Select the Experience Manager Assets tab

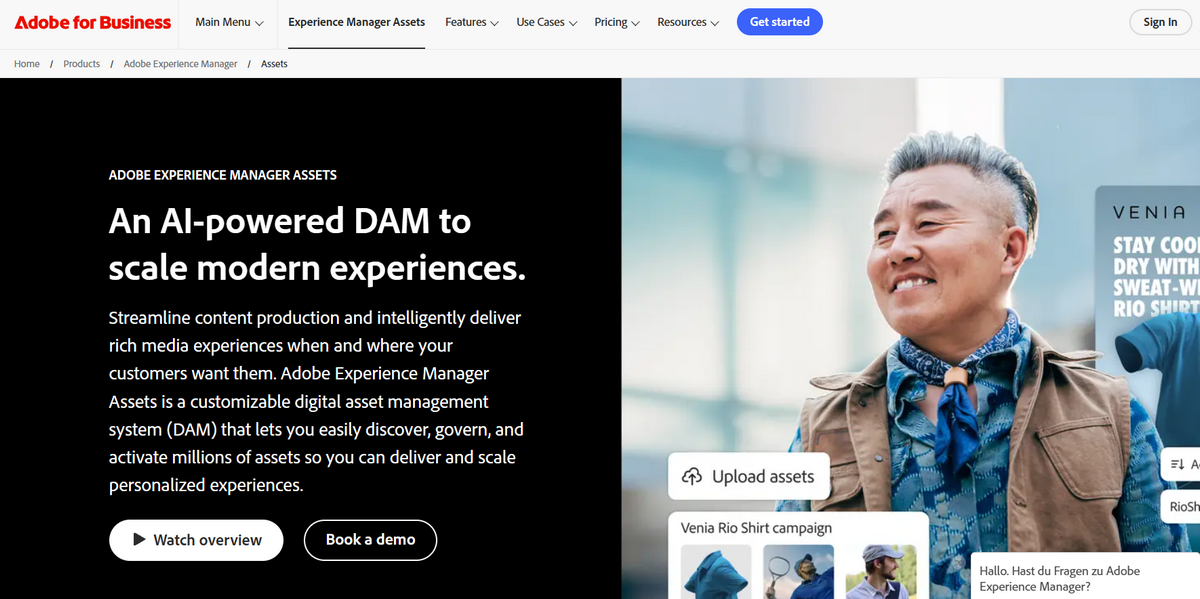tap(356, 22)
